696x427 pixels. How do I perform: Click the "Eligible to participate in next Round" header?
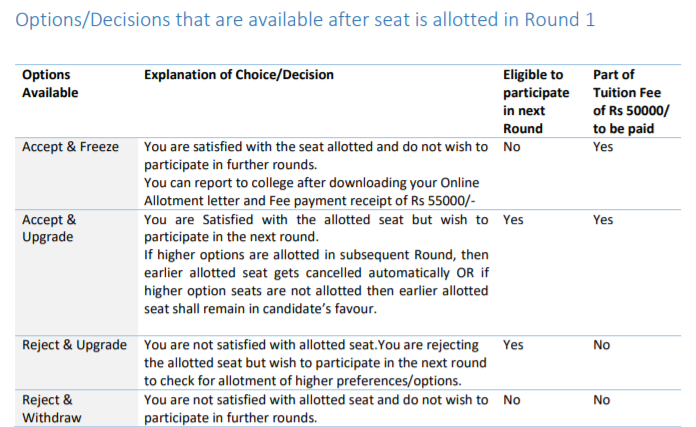pyautogui.click(x=533, y=101)
